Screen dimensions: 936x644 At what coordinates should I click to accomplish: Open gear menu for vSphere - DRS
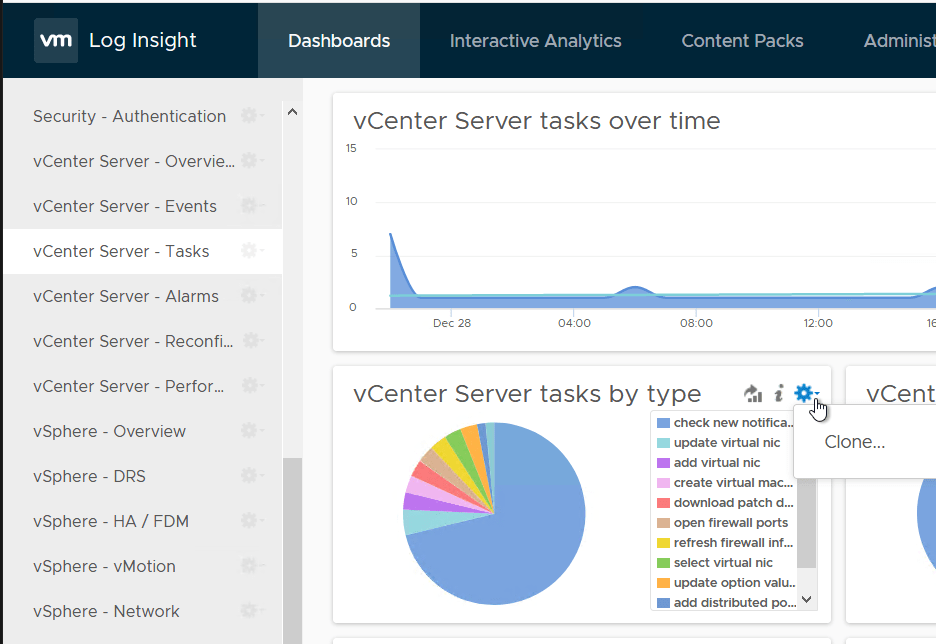tap(250, 476)
